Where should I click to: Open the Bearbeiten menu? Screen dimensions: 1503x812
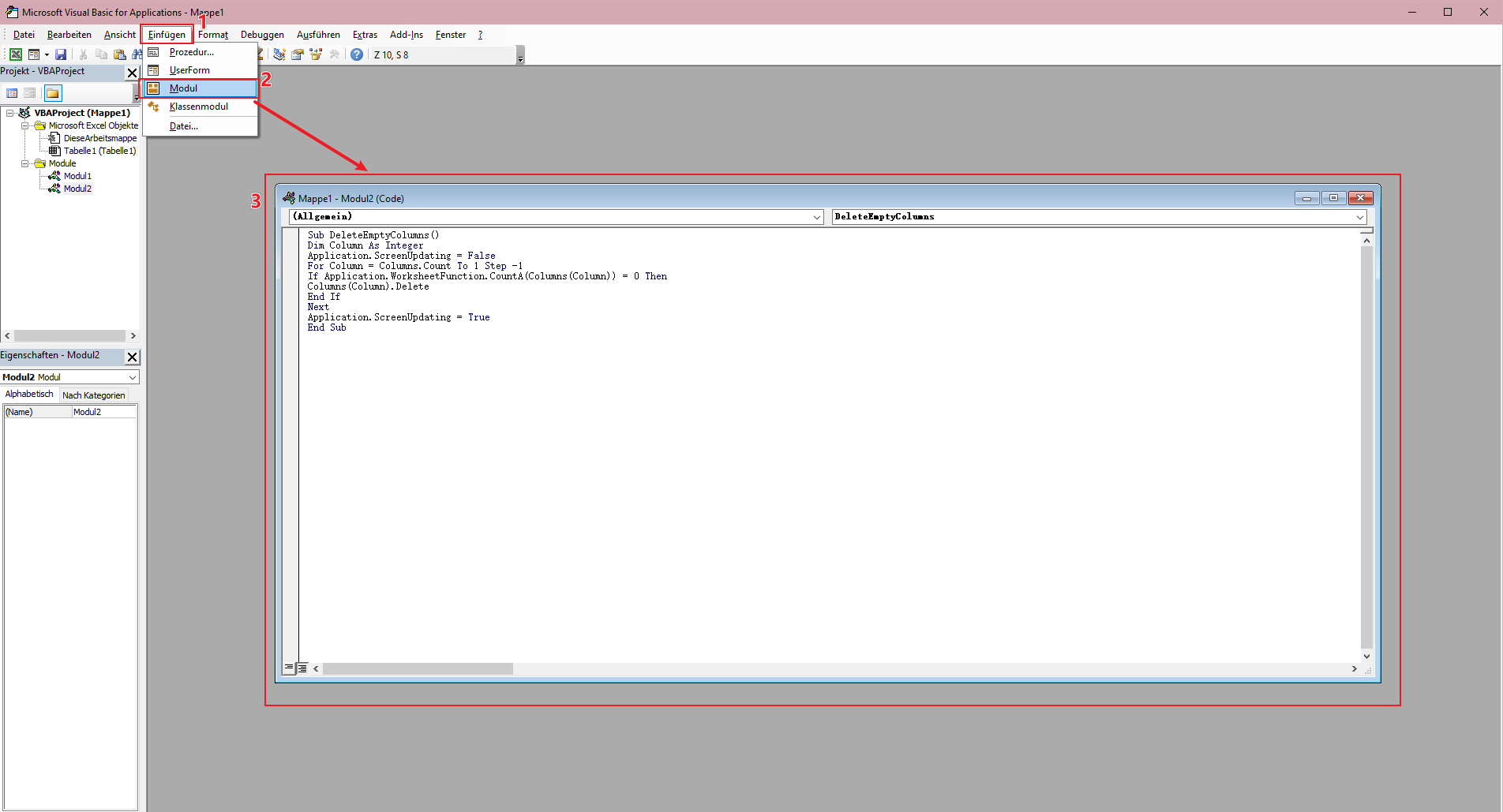[69, 35]
